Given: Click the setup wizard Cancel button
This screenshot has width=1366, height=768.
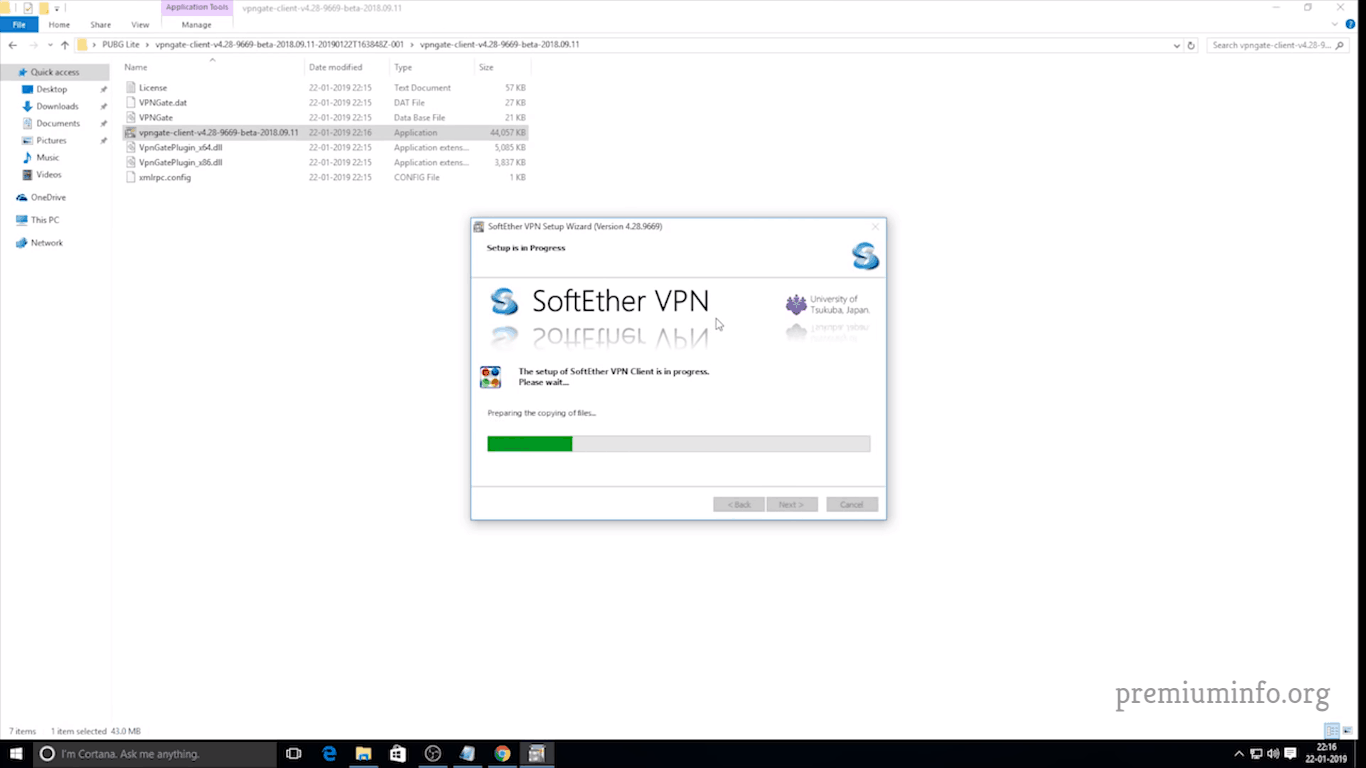Looking at the screenshot, I should click(x=852, y=504).
